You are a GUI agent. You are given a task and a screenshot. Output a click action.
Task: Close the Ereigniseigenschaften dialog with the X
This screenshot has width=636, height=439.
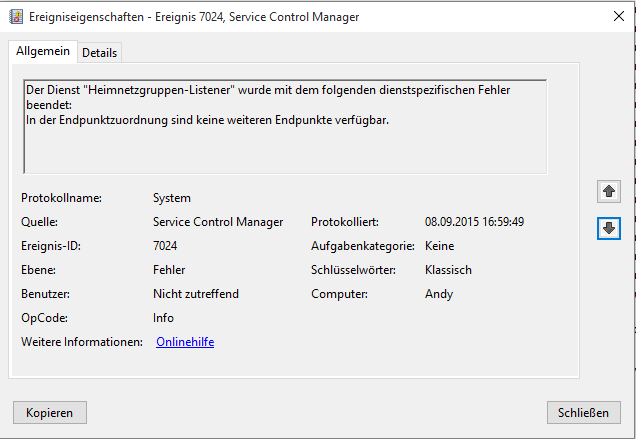click(x=616, y=17)
